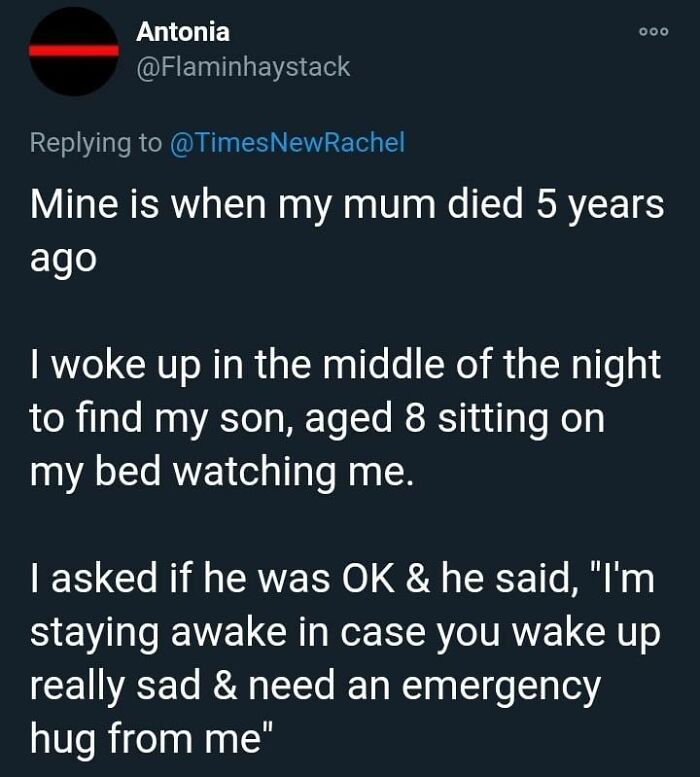Viewport: 700px width, 777px height.
Task: Open the @TimesNewRachel mention link
Action: click(x=287, y=143)
